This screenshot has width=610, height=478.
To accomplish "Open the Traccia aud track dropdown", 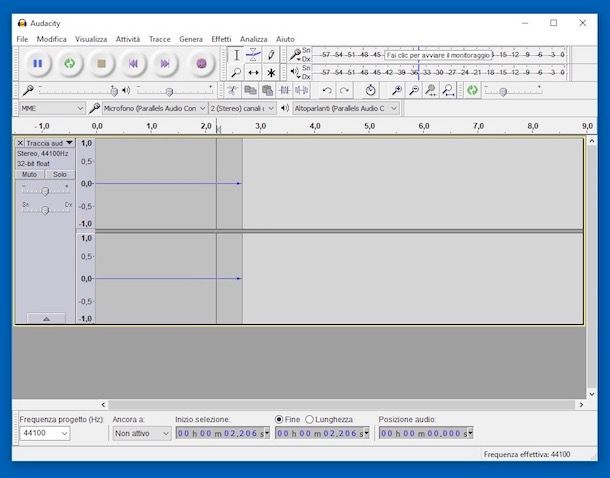I will pos(49,143).
